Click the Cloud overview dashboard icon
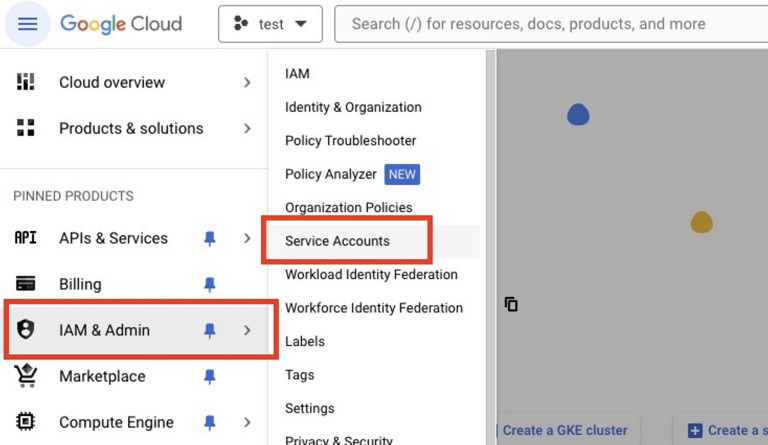Viewport: 768px width, 445px height. (x=26, y=82)
